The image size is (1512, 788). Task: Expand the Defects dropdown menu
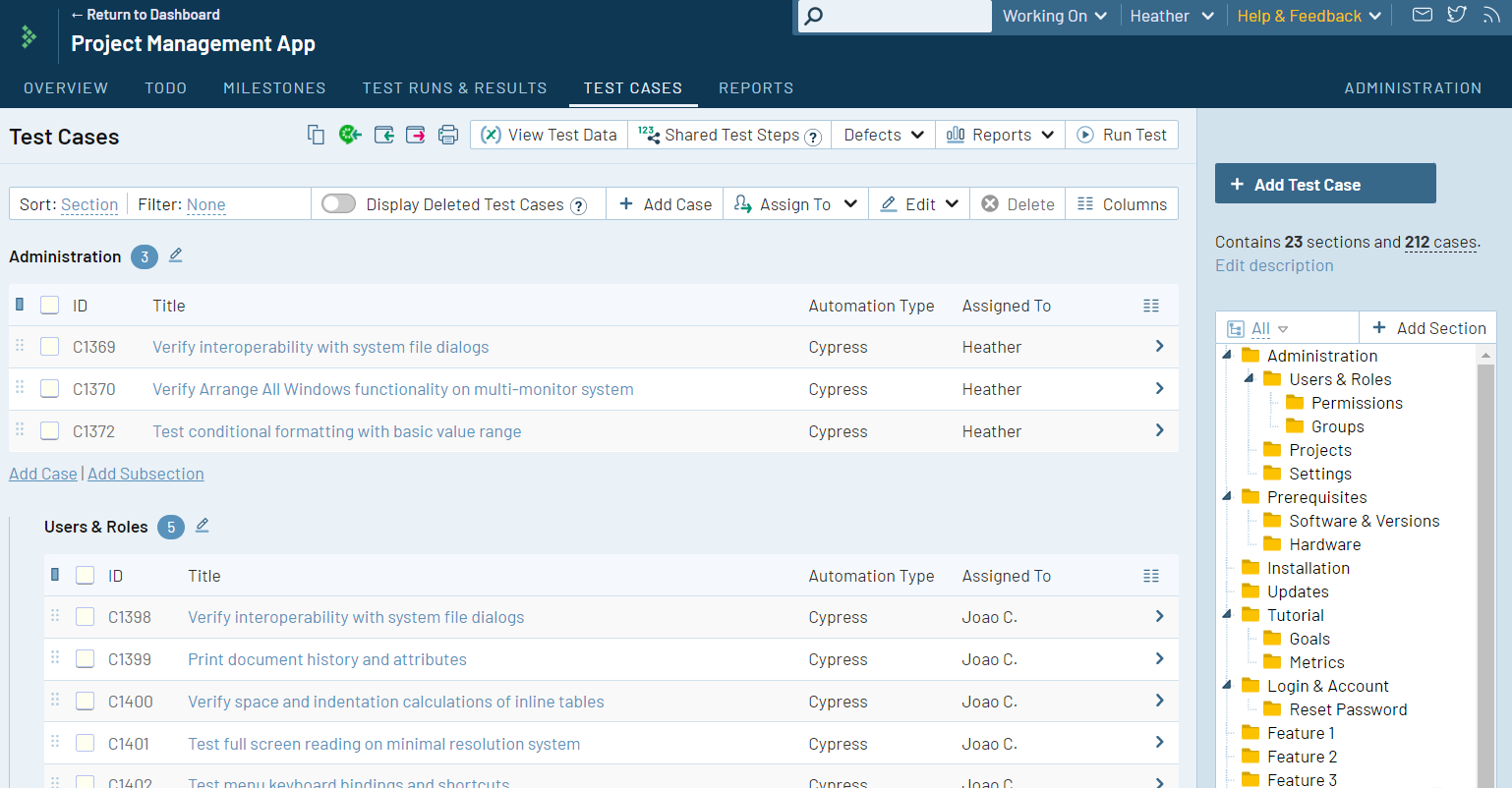883,135
